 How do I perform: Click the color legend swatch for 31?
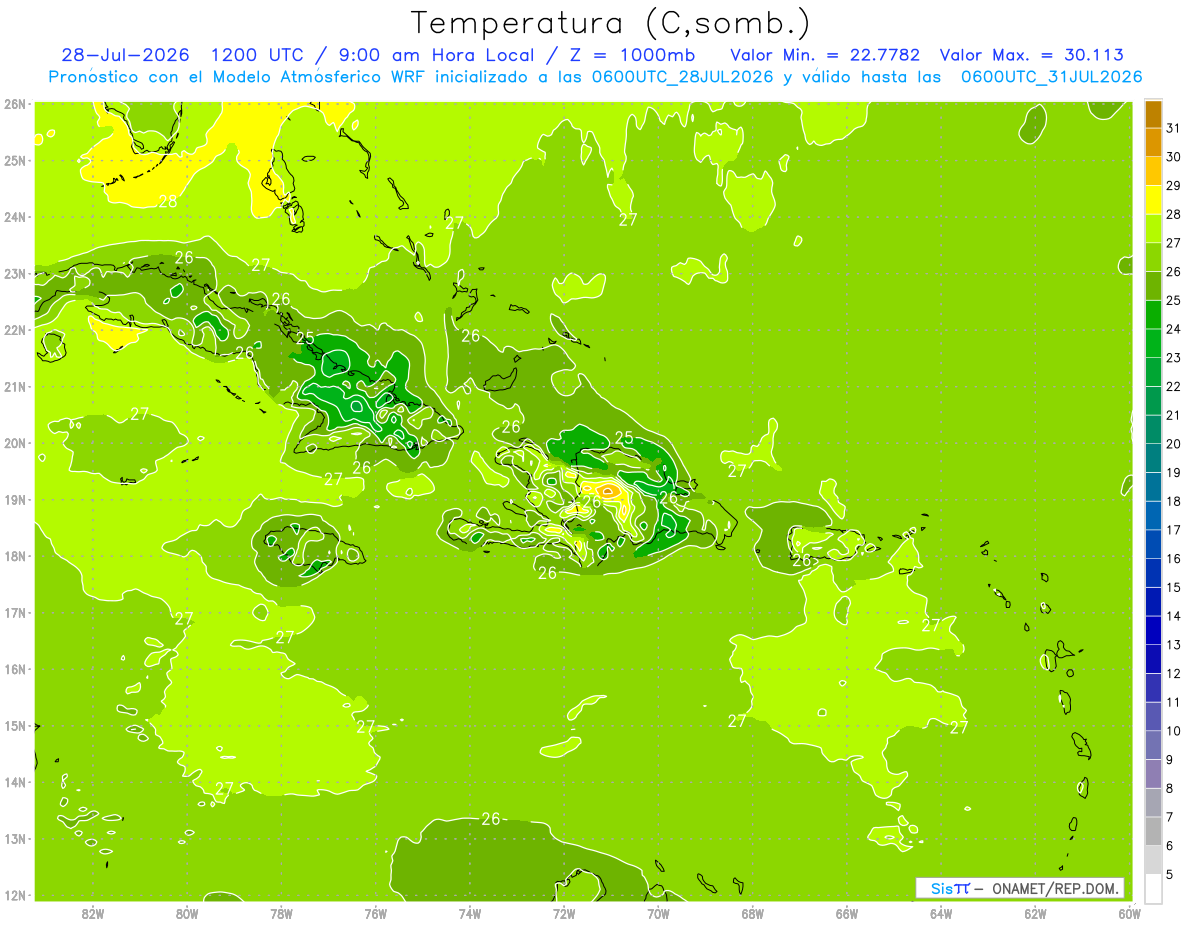click(x=1153, y=115)
